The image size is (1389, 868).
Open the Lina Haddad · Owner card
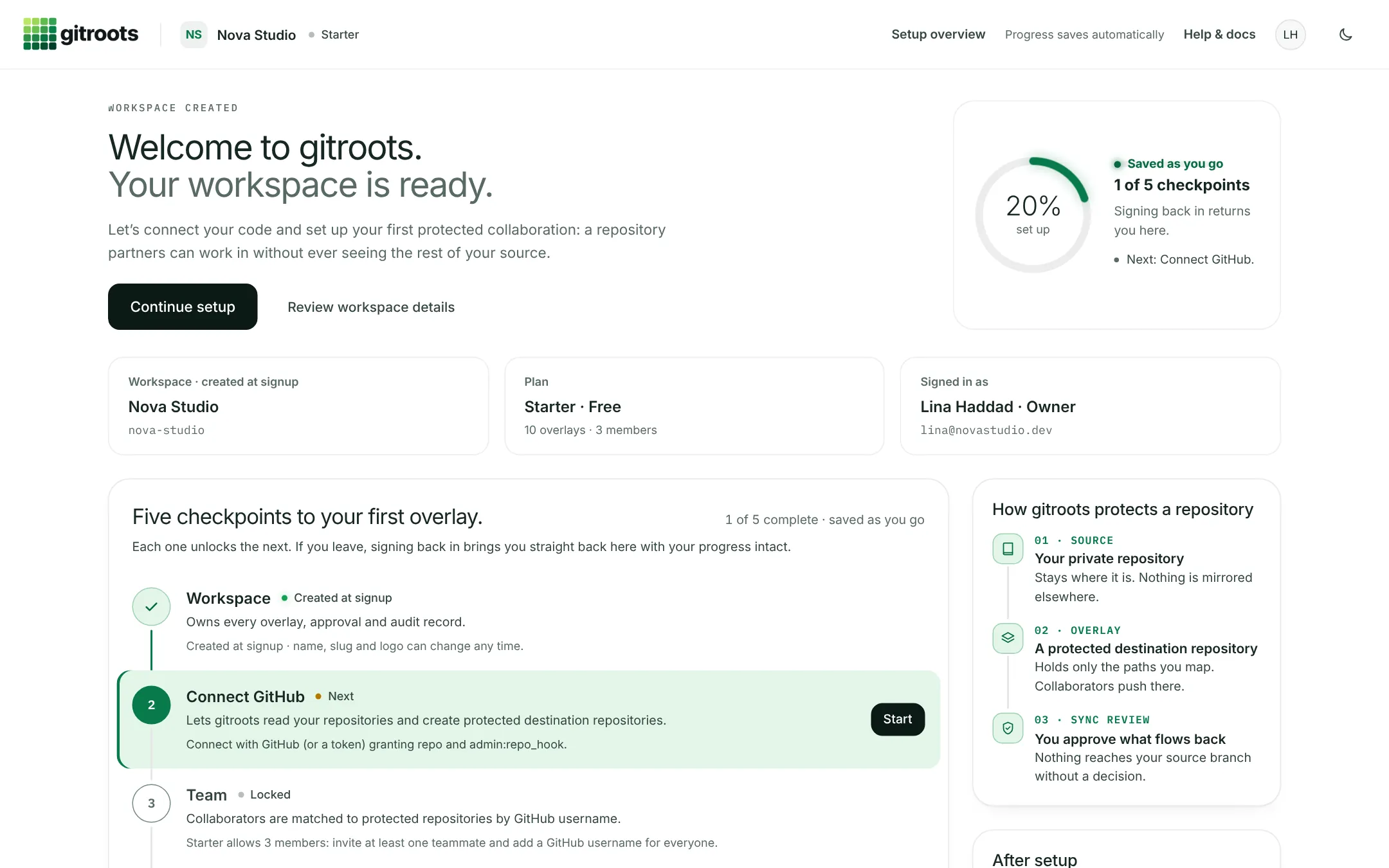1090,406
